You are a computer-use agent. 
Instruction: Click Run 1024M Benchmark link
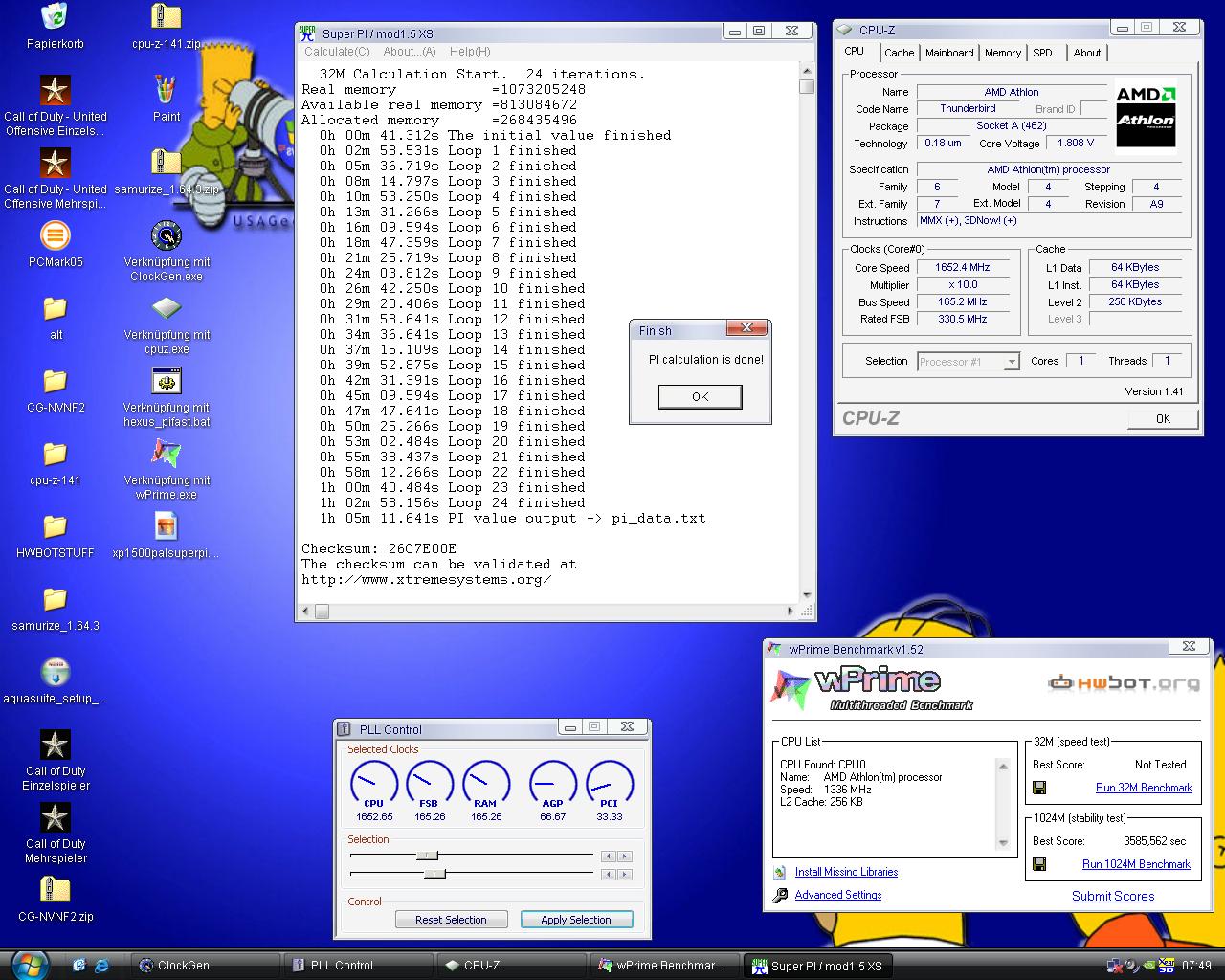pyautogui.click(x=1136, y=864)
